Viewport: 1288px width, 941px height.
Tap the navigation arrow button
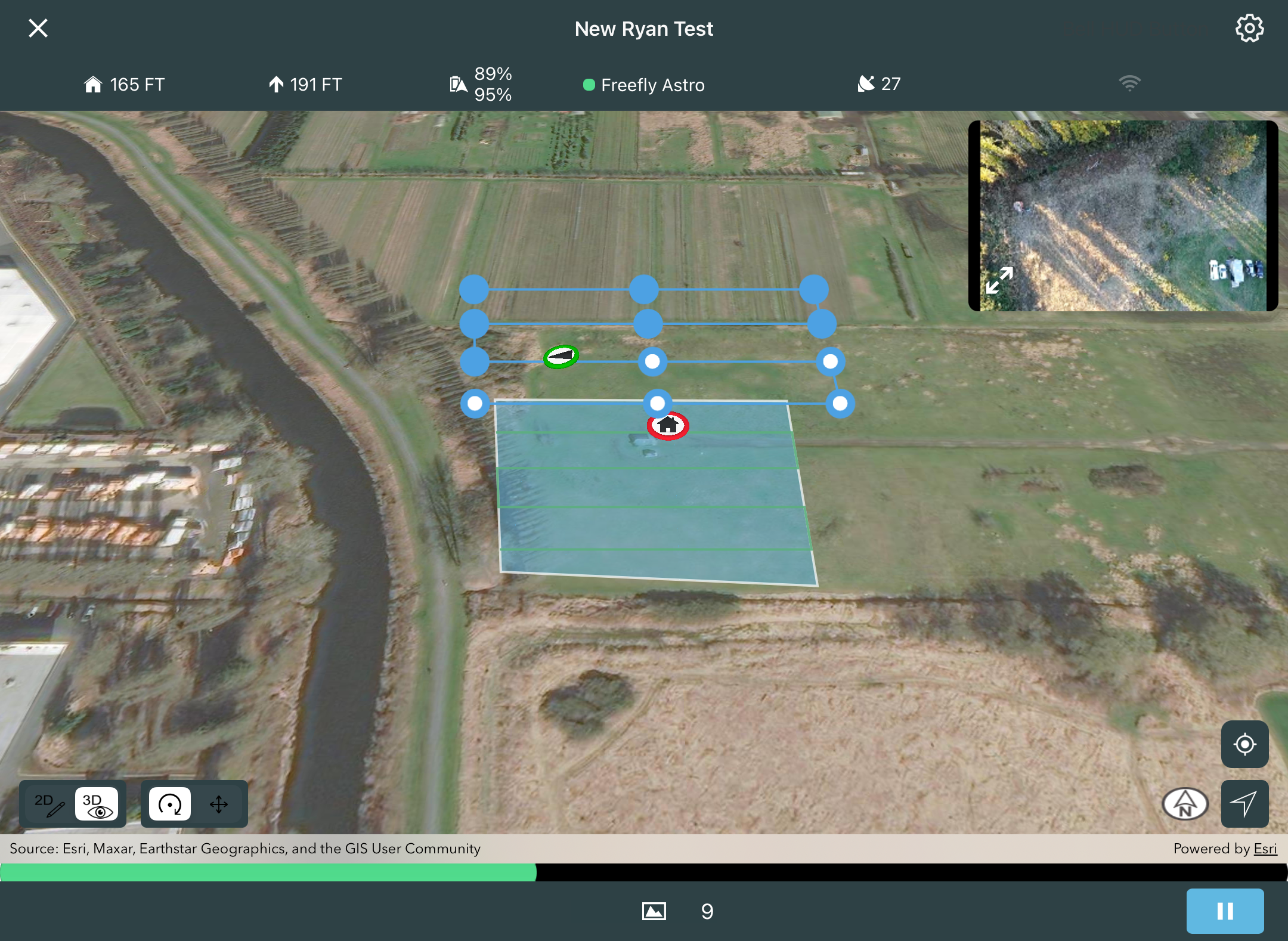tap(1244, 804)
